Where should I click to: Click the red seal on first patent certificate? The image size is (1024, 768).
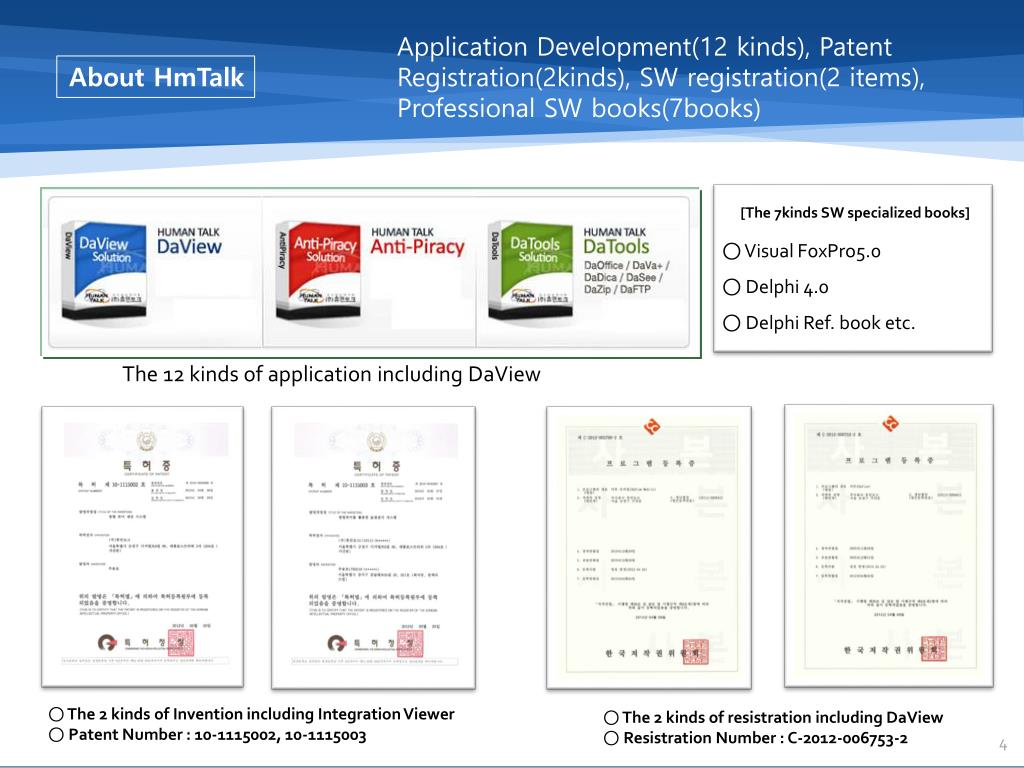coord(181,643)
